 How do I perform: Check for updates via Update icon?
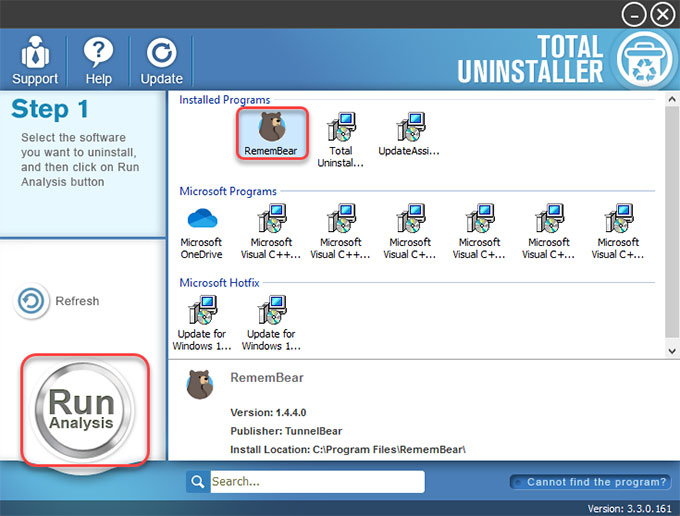(161, 60)
